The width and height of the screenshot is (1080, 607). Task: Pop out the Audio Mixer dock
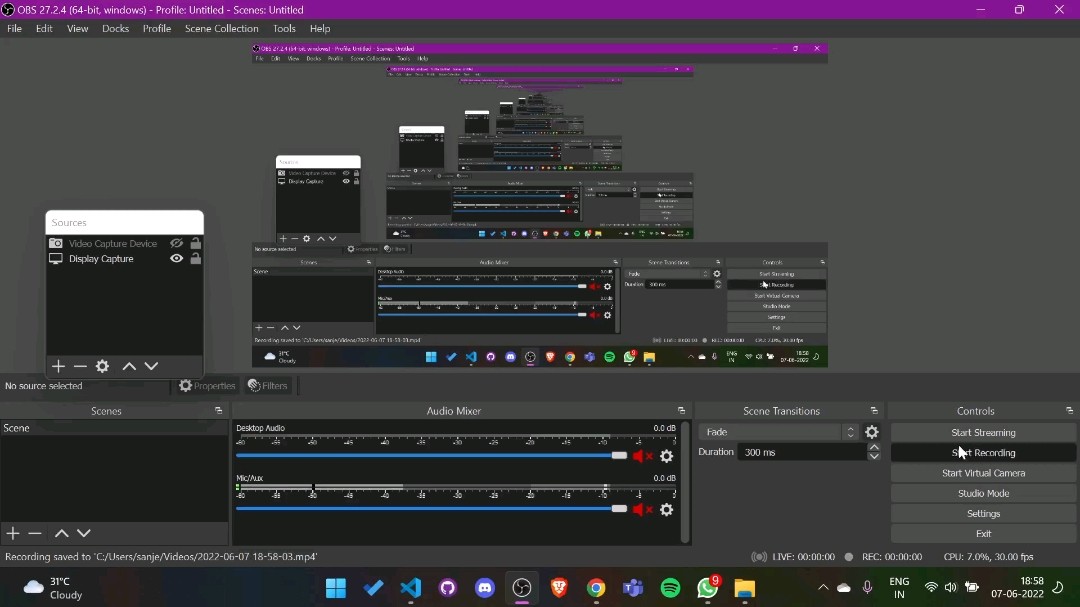pos(681,411)
